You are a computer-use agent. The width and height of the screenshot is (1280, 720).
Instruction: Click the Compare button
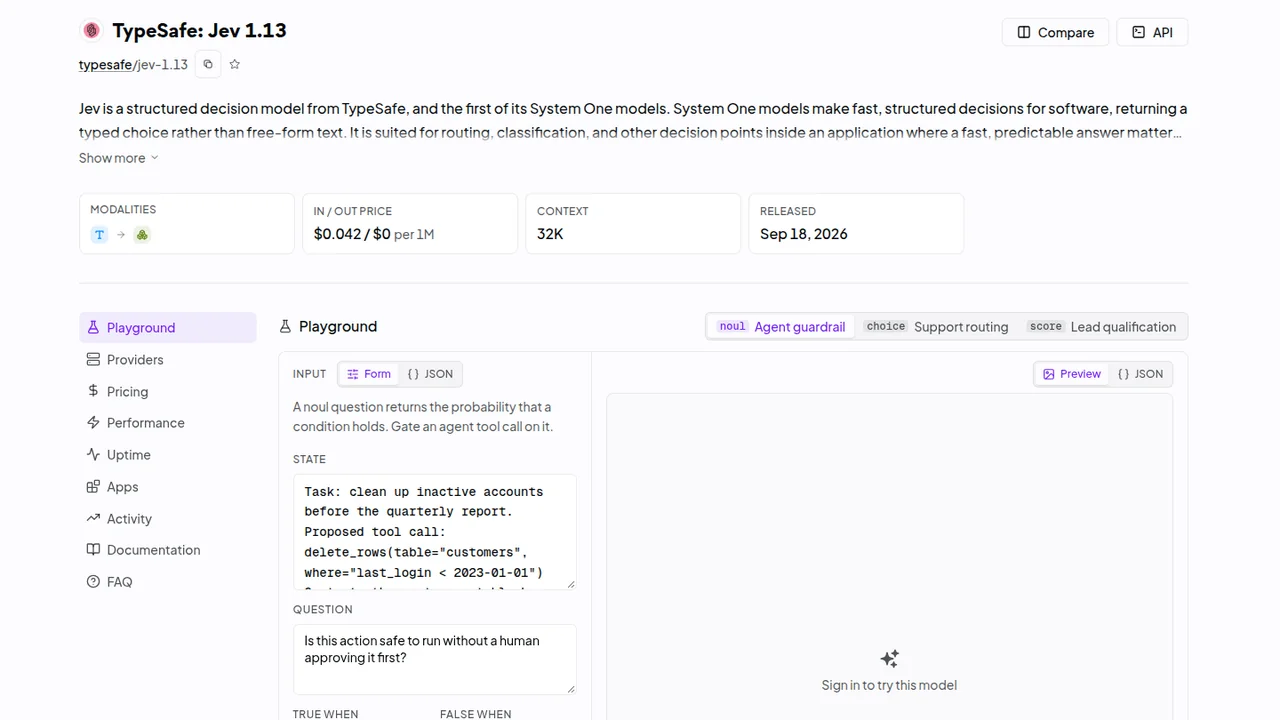coord(1055,32)
